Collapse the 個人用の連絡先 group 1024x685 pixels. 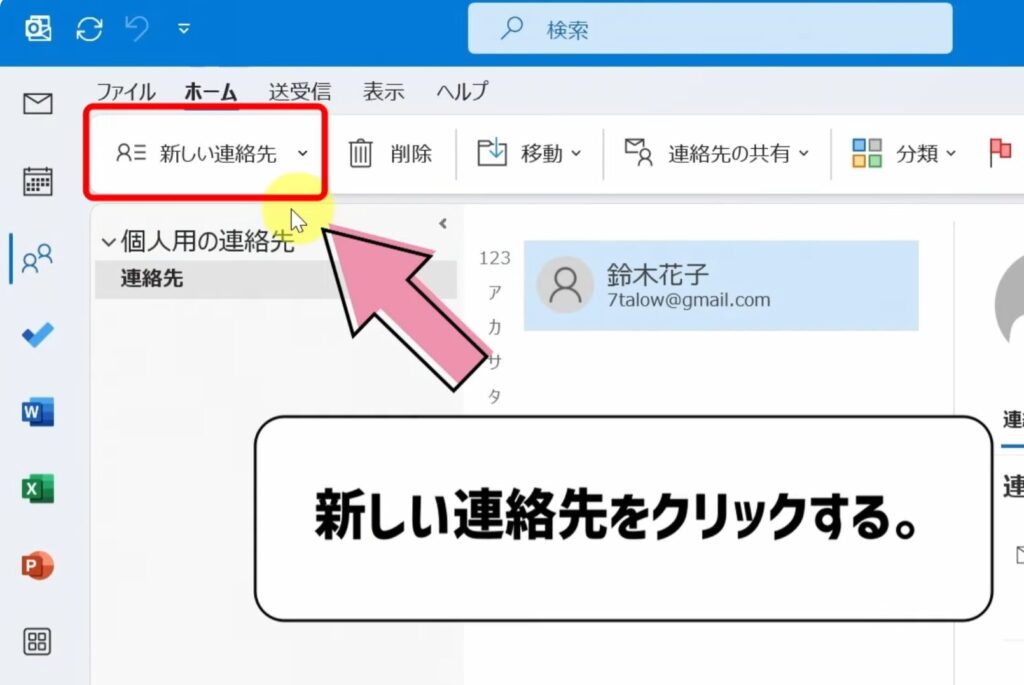click(x=109, y=240)
